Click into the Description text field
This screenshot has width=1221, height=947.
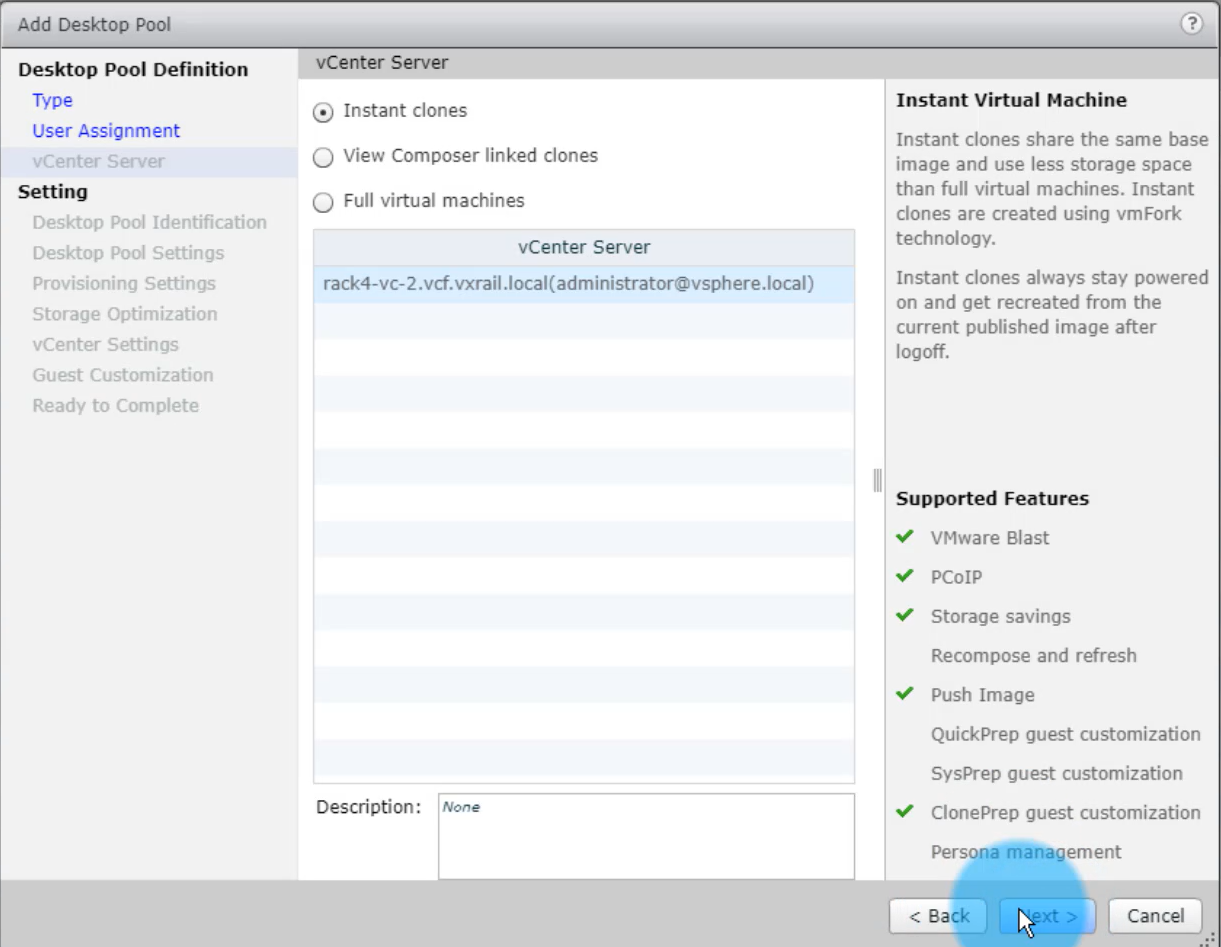pos(645,836)
